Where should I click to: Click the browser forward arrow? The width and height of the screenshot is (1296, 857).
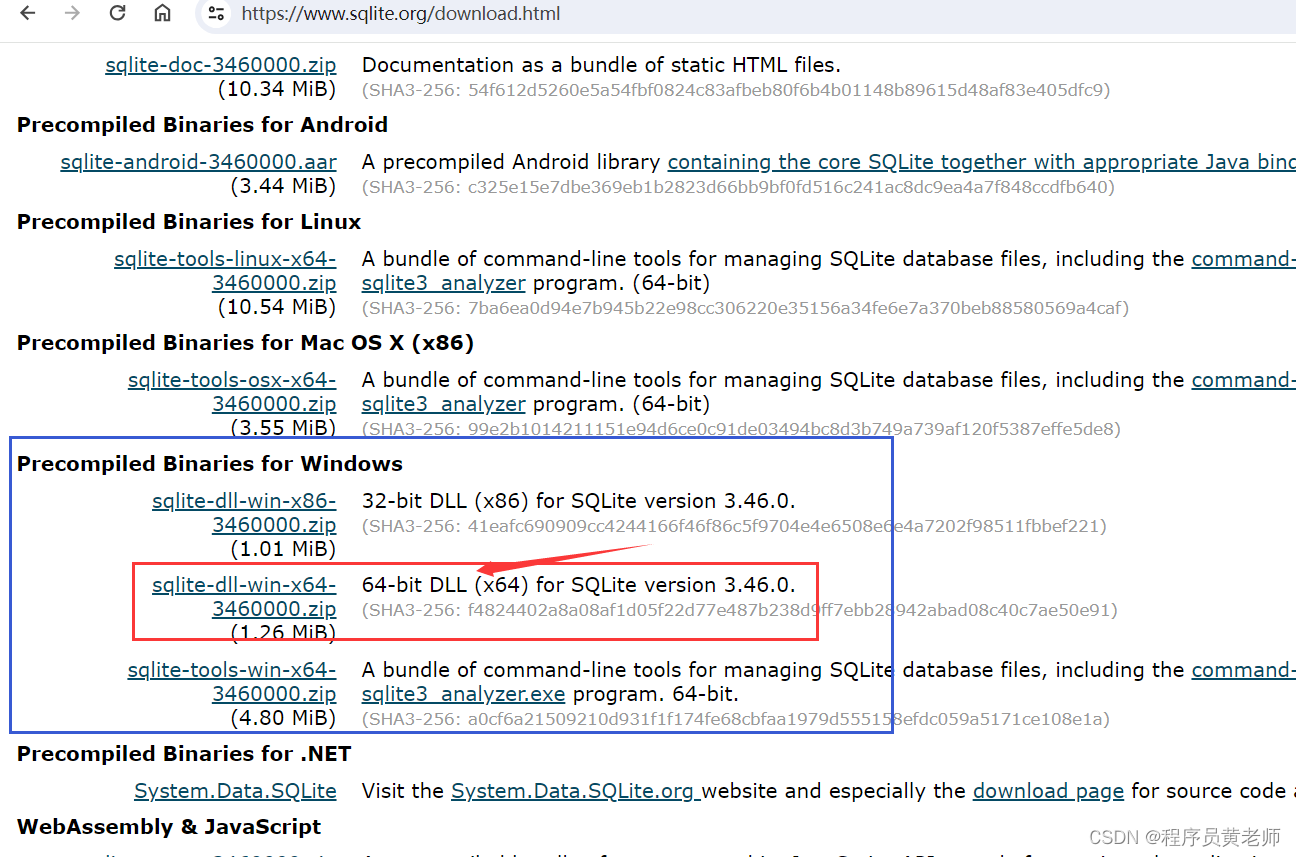[x=71, y=14]
